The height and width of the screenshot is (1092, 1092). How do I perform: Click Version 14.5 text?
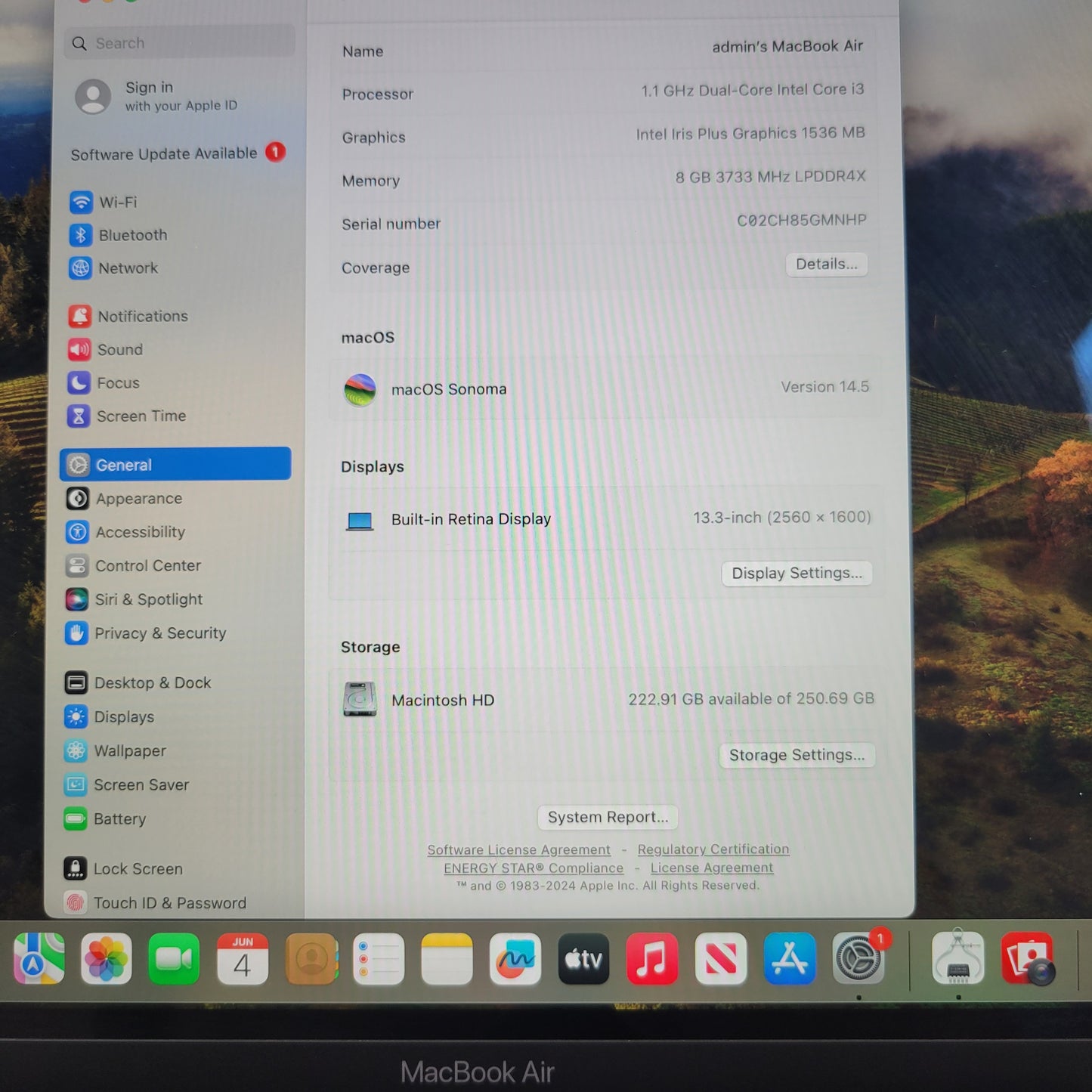(824, 387)
